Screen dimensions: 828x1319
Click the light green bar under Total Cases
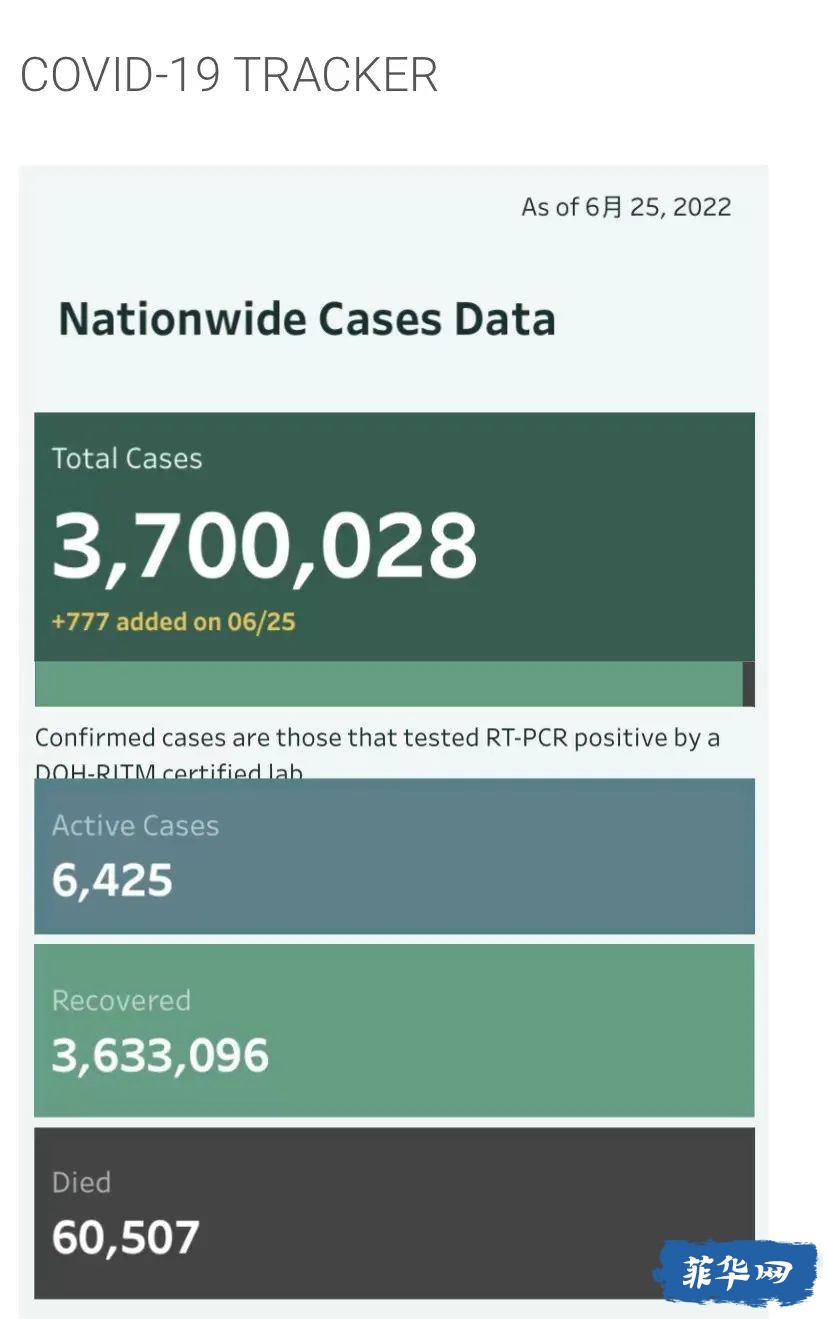click(x=388, y=684)
